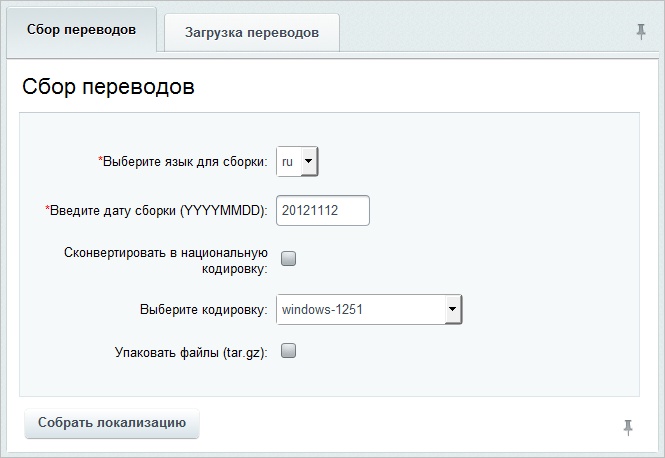Click the label Введите дату сборки (YYYYMMDD)

[x=156, y=211]
